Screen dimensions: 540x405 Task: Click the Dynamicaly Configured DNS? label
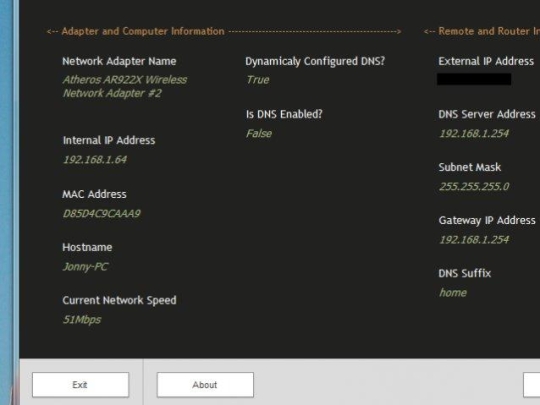click(x=315, y=61)
